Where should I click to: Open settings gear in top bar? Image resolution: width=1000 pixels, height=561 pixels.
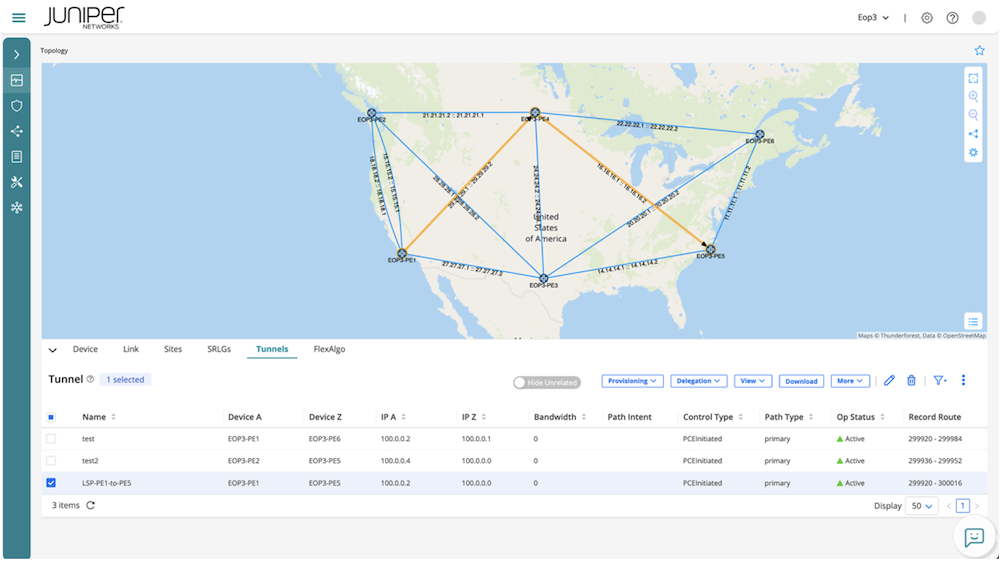[927, 18]
